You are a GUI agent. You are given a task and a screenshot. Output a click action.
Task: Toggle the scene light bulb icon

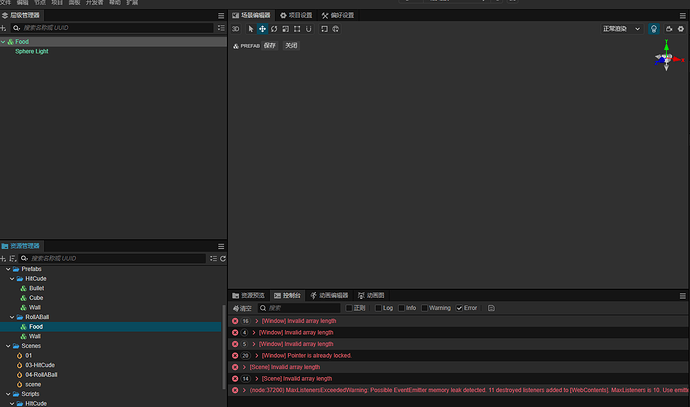653,29
